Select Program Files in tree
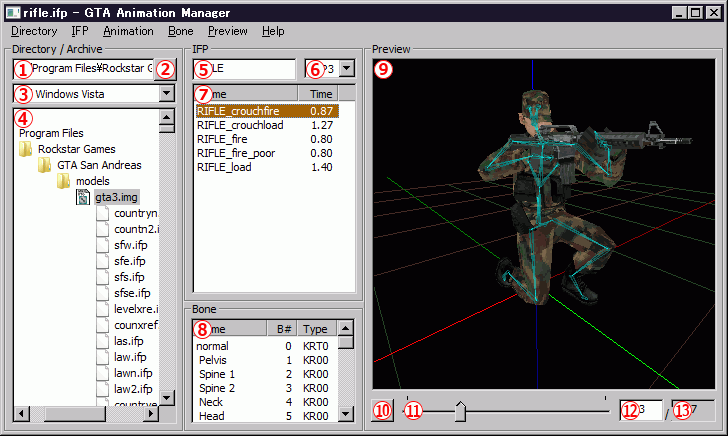 pyautogui.click(x=51, y=133)
